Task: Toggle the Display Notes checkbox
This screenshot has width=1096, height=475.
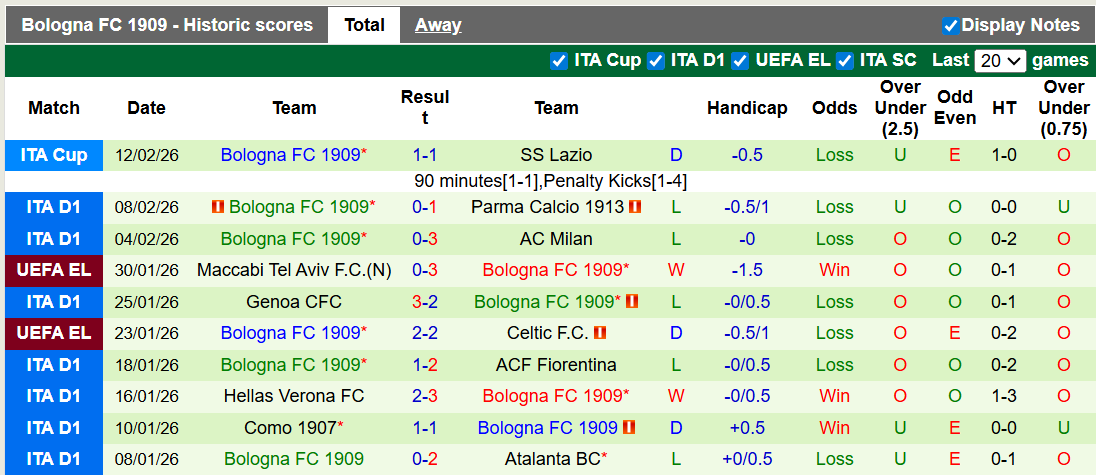Action: [951, 26]
